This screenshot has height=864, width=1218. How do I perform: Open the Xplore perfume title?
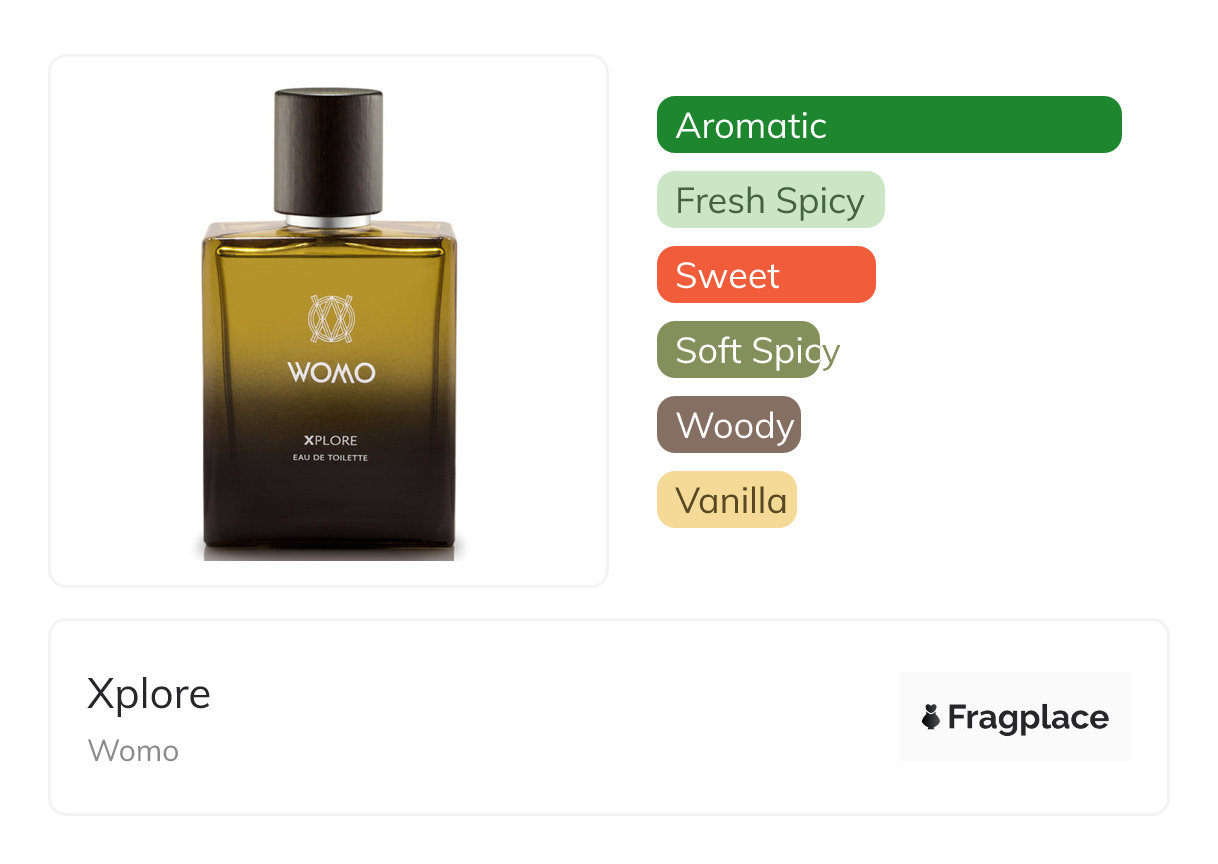pos(149,694)
